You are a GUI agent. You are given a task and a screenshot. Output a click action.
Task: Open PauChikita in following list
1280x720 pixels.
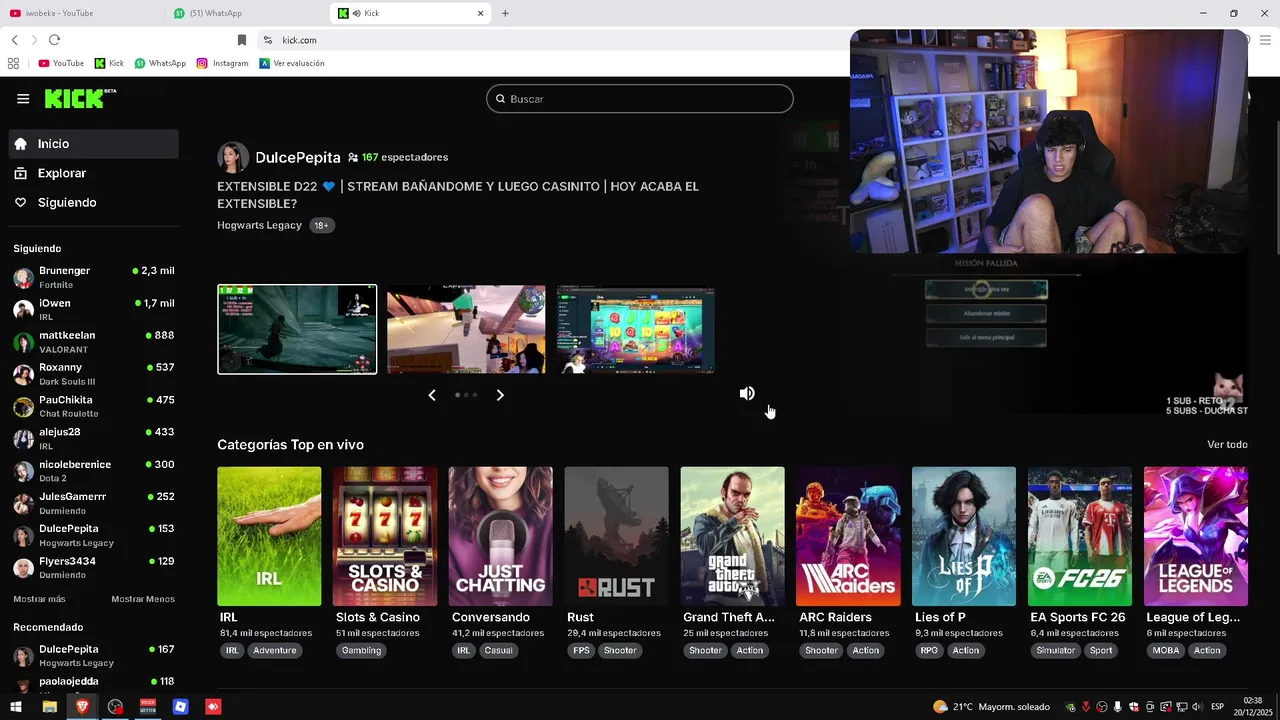click(x=94, y=406)
